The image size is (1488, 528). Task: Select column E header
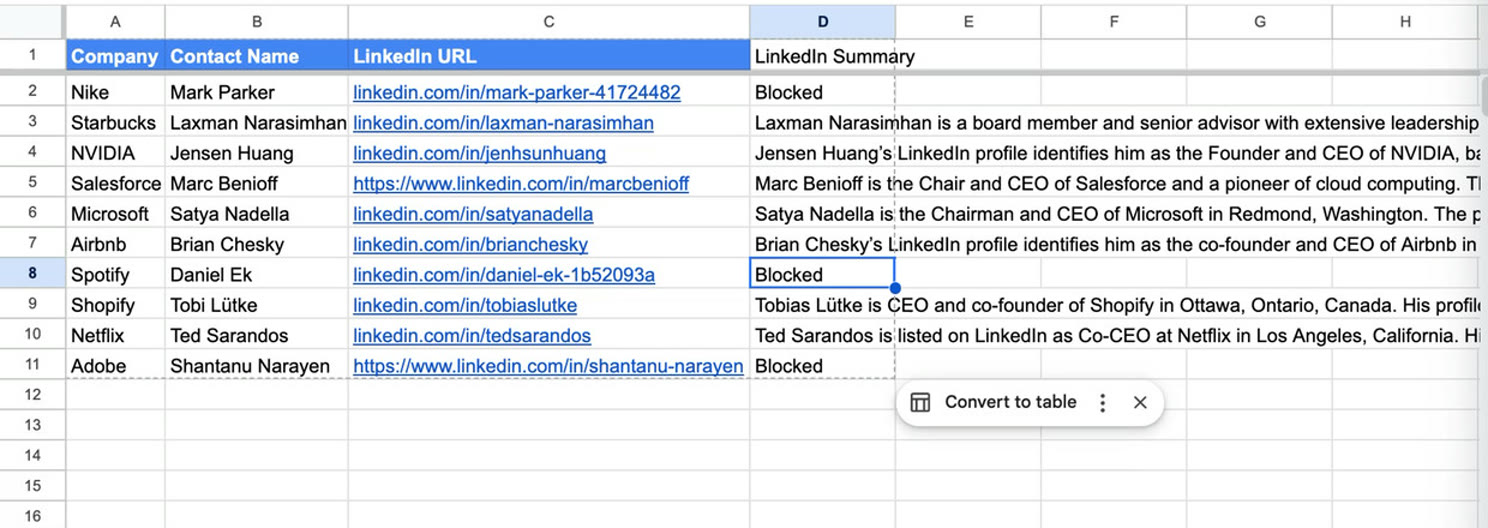[968, 21]
